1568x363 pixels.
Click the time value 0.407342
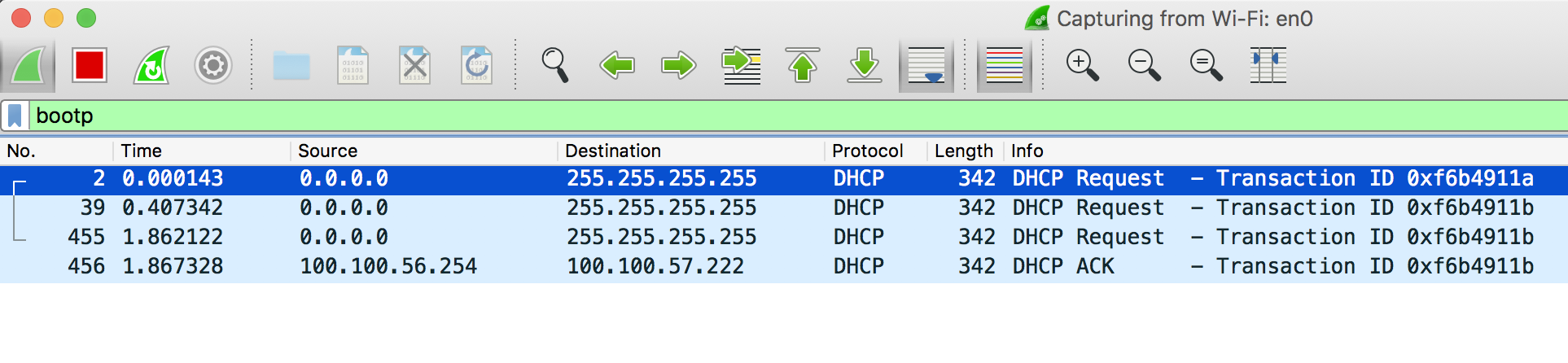(173, 208)
